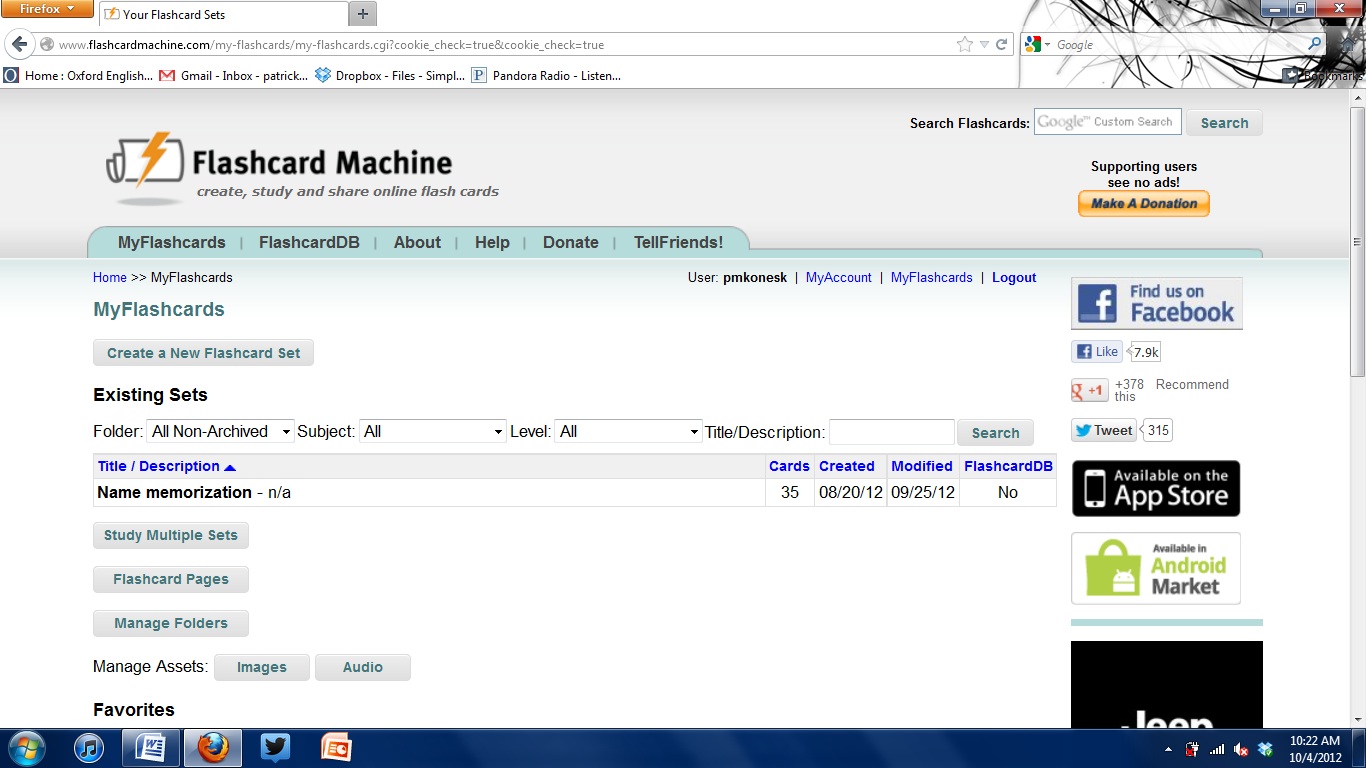Click the Google search magnifier icon

1316,45
